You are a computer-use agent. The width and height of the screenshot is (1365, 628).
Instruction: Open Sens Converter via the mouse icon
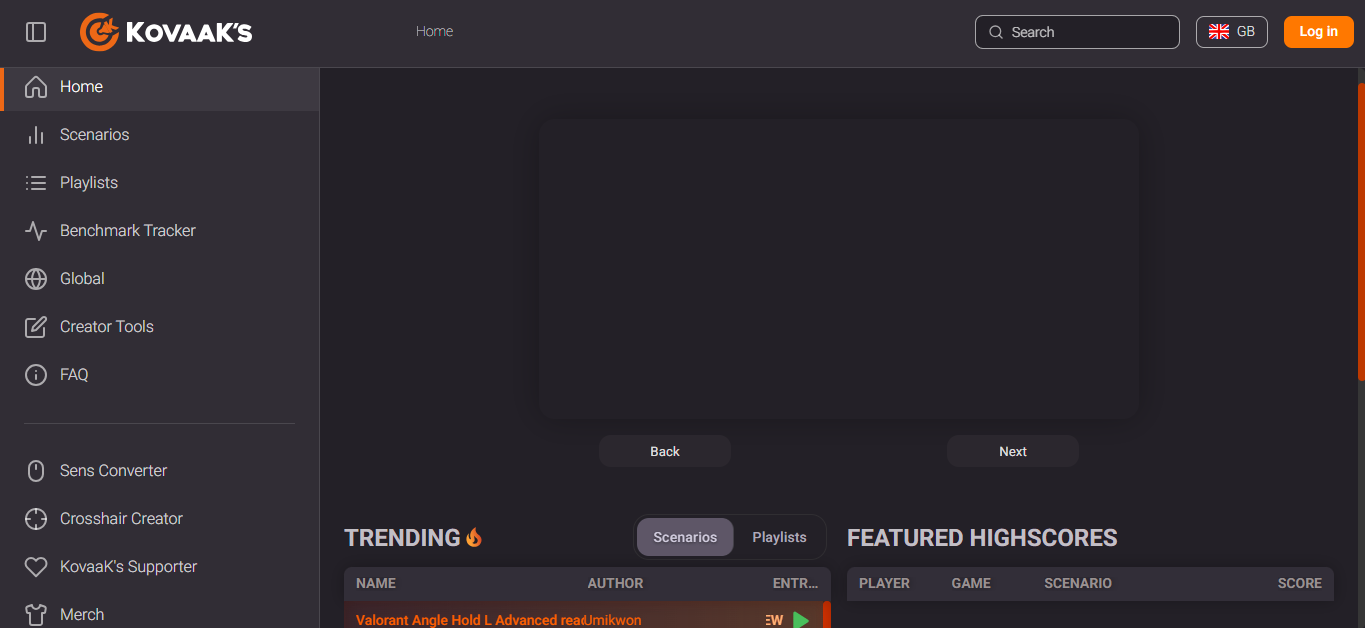coord(36,471)
